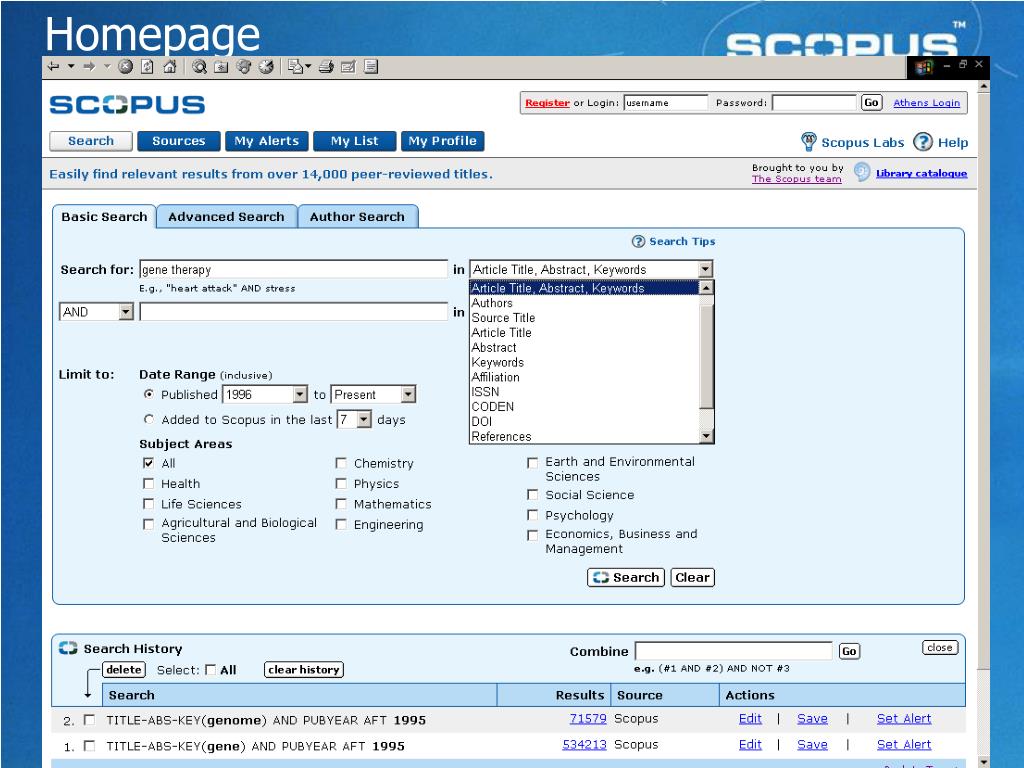The width and height of the screenshot is (1024, 768).
Task: Click the Library catalogue icon
Action: pos(862,172)
